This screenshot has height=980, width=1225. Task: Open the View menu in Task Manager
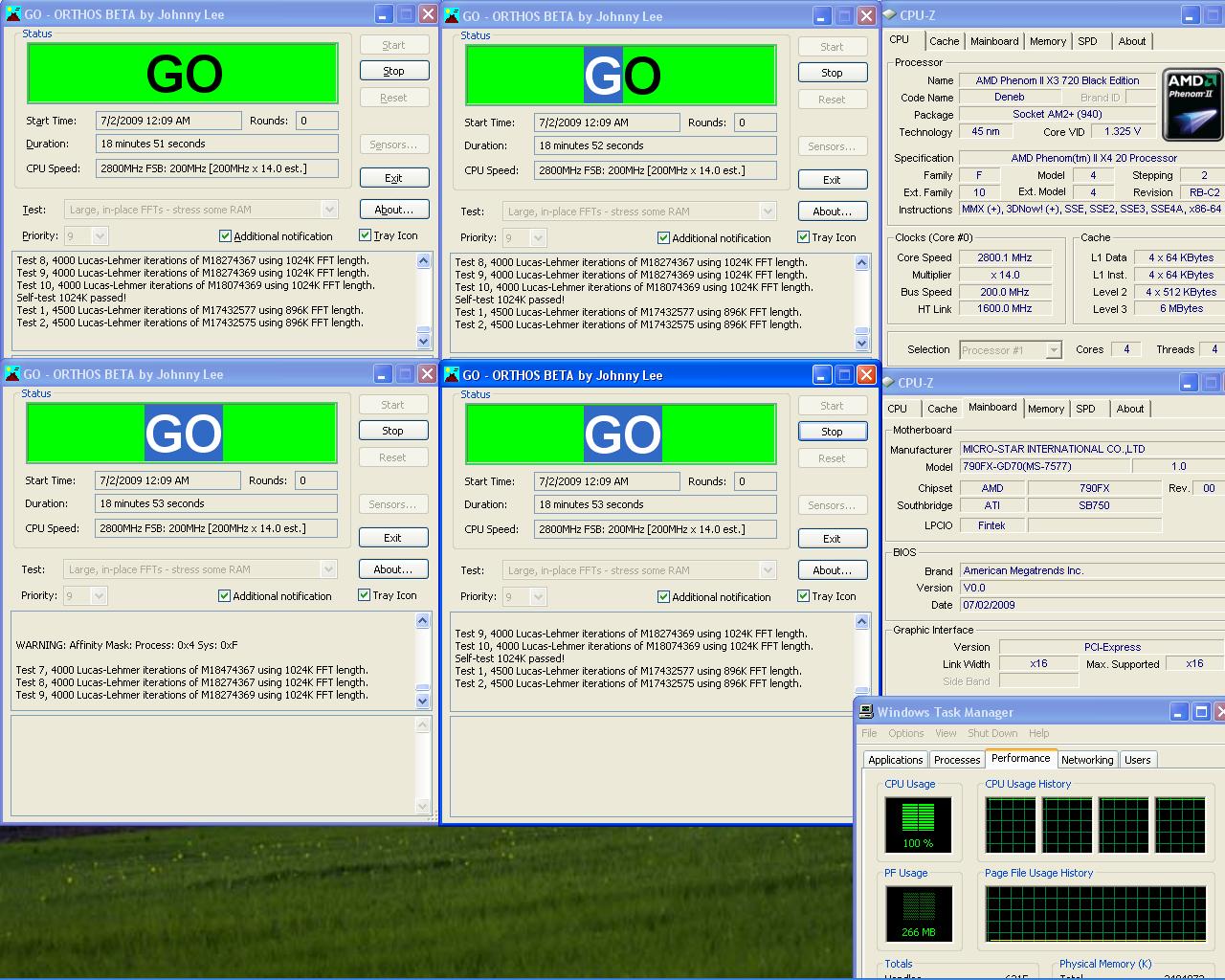(946, 733)
